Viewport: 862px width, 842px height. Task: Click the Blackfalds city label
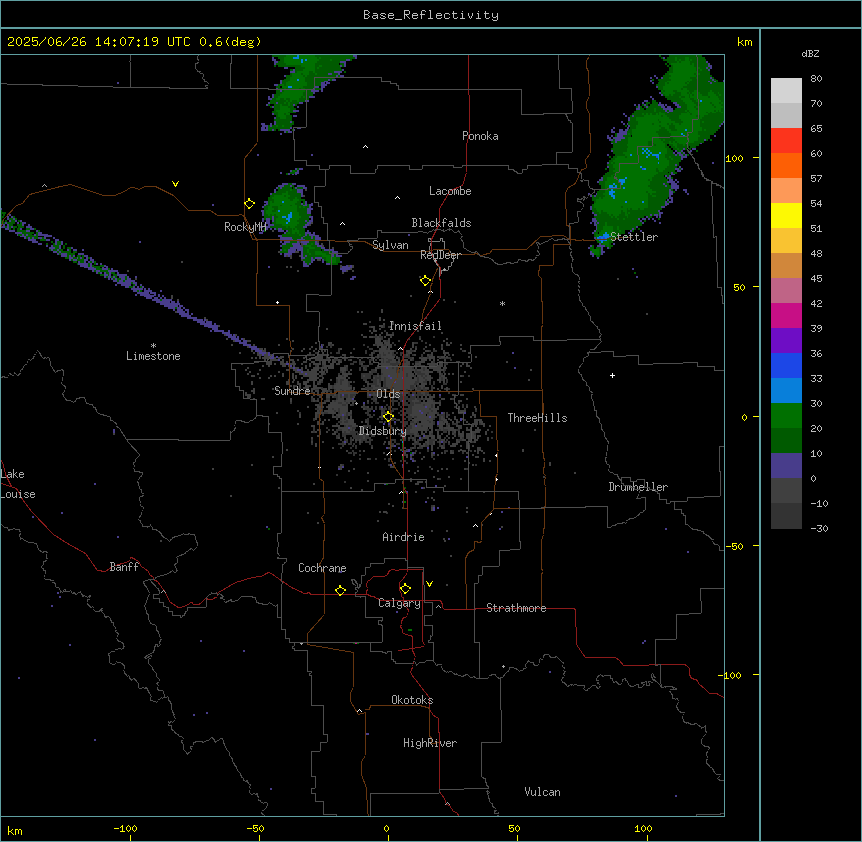[x=441, y=223]
